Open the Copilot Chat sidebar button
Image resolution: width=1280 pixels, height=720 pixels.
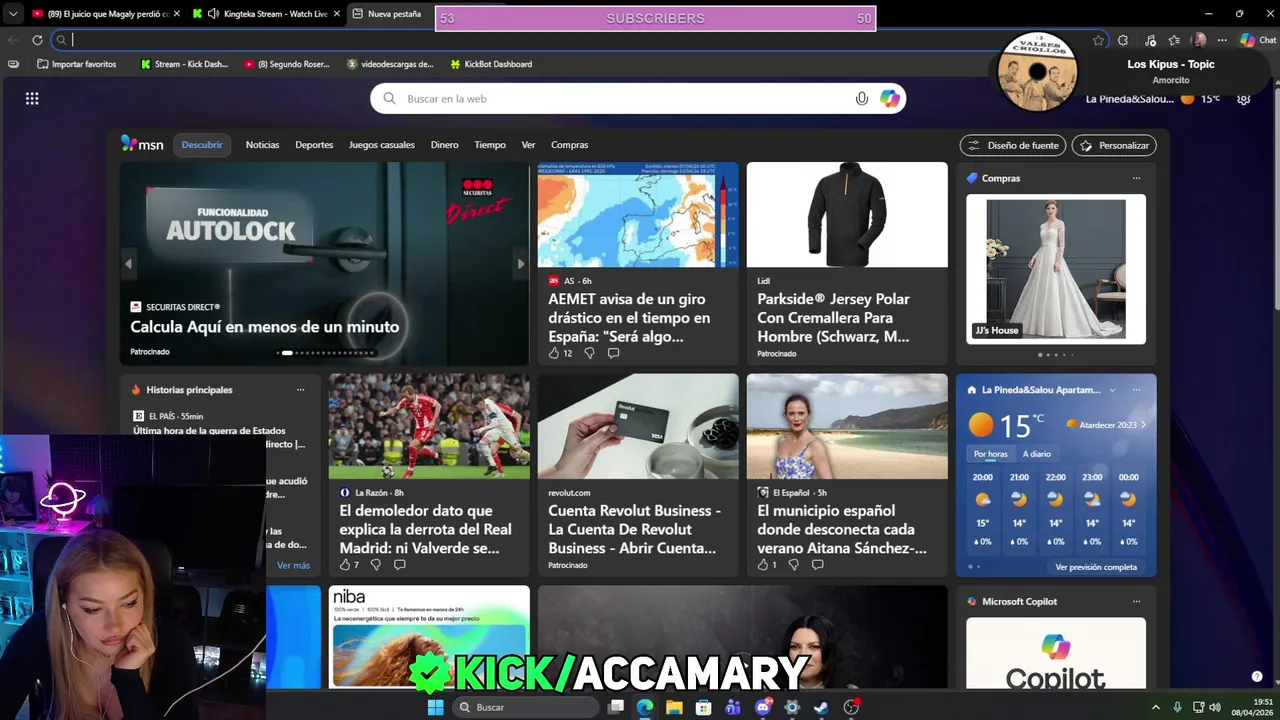1258,40
